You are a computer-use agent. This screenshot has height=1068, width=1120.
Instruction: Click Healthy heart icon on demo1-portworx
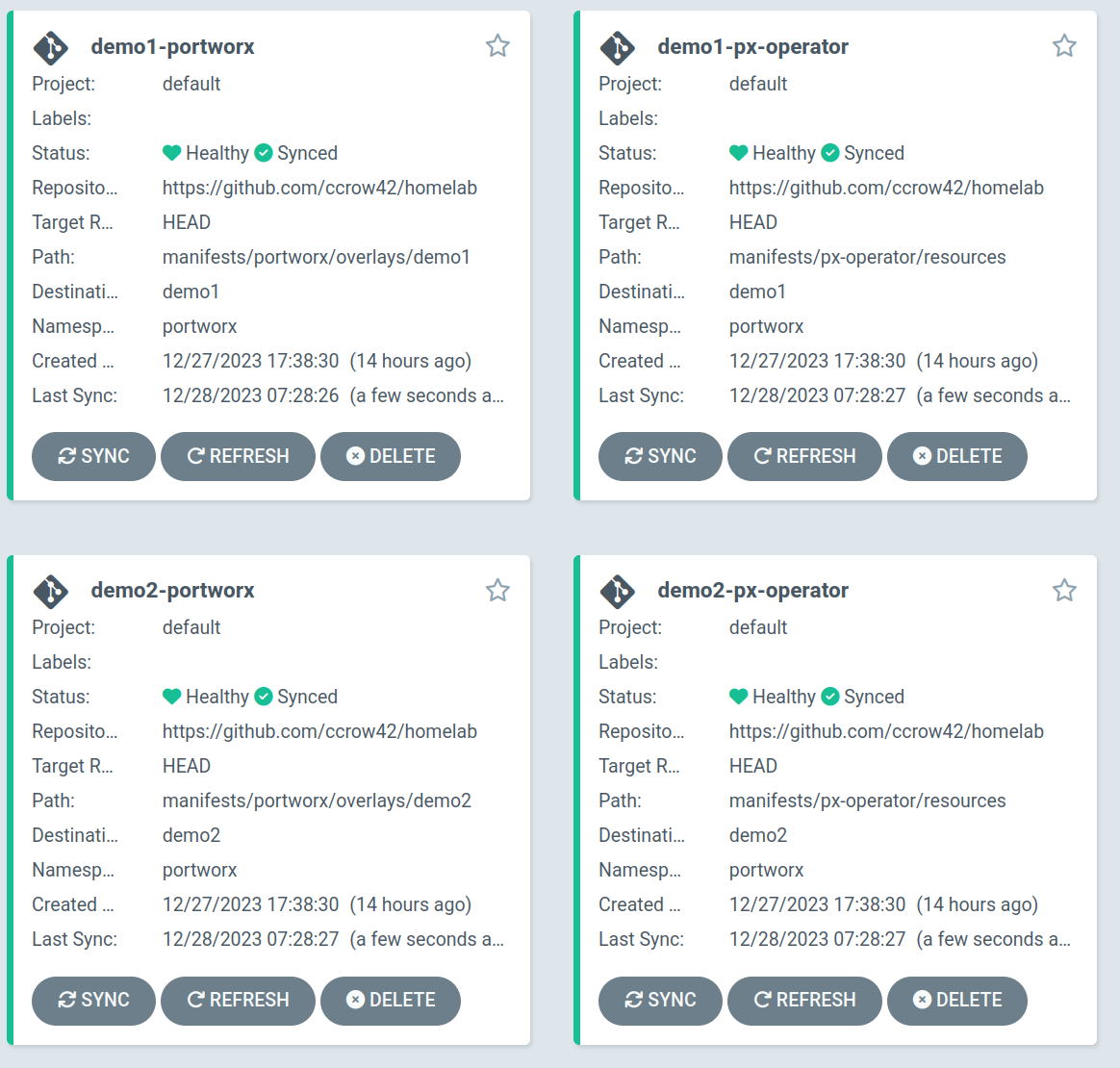point(172,153)
